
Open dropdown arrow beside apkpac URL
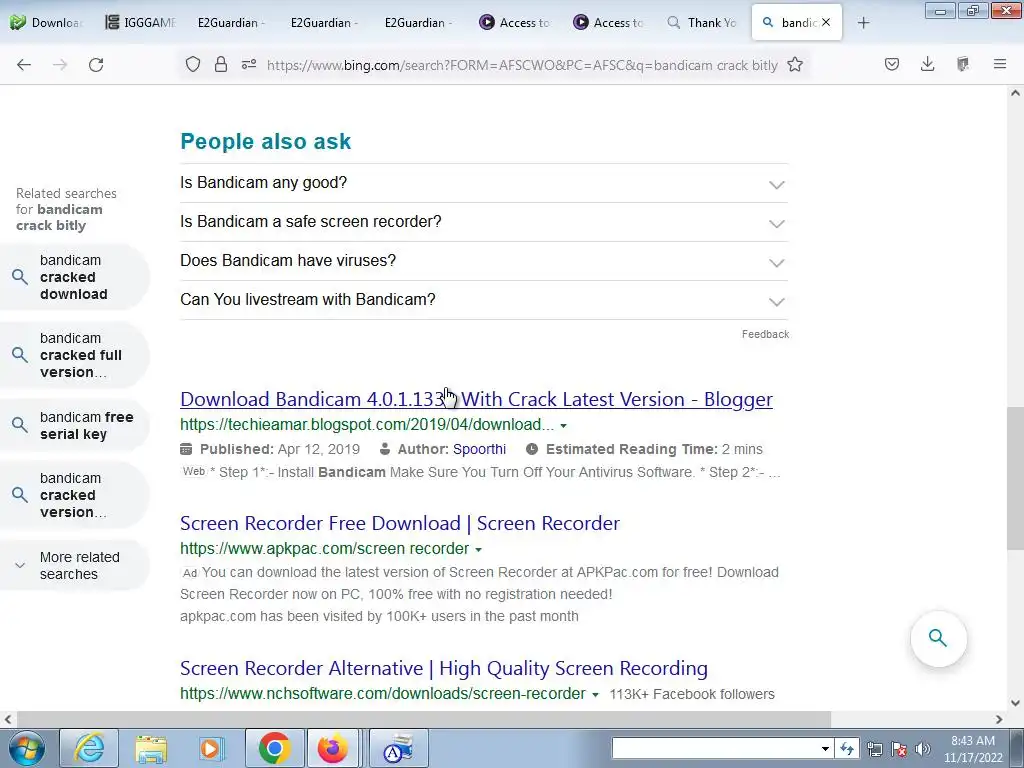click(479, 550)
